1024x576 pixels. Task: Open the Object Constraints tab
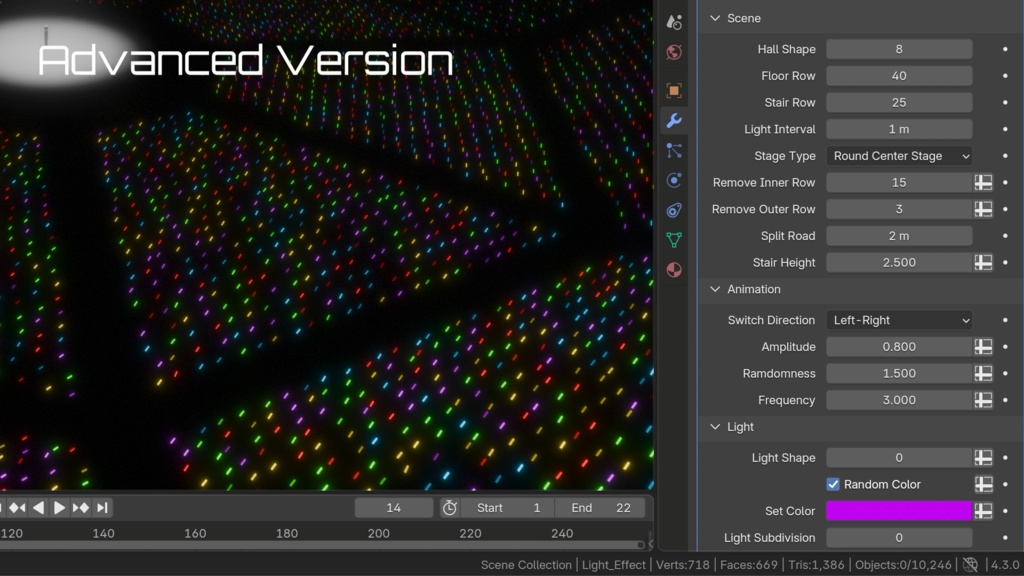674,210
